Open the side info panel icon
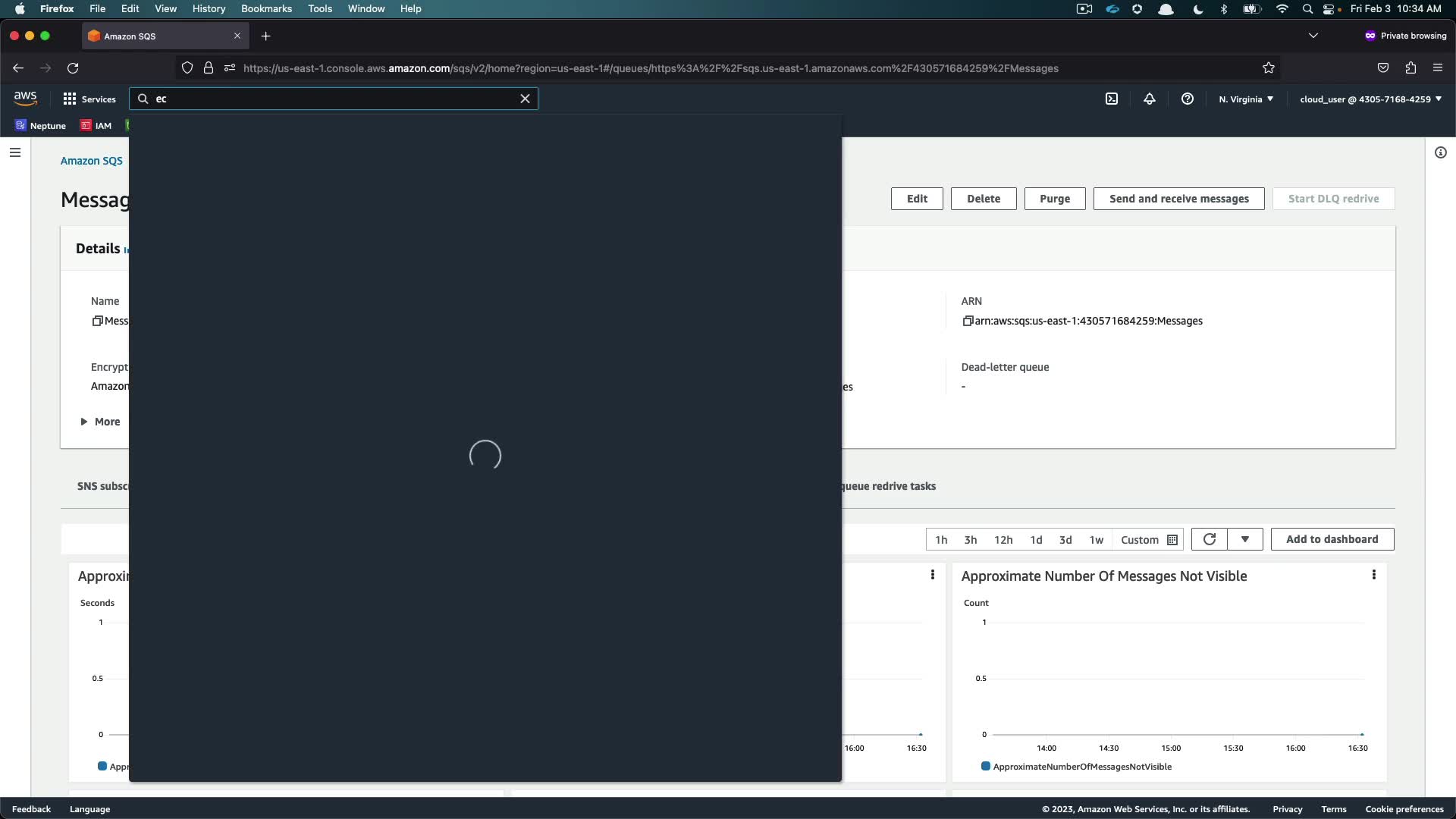 pyautogui.click(x=1440, y=152)
